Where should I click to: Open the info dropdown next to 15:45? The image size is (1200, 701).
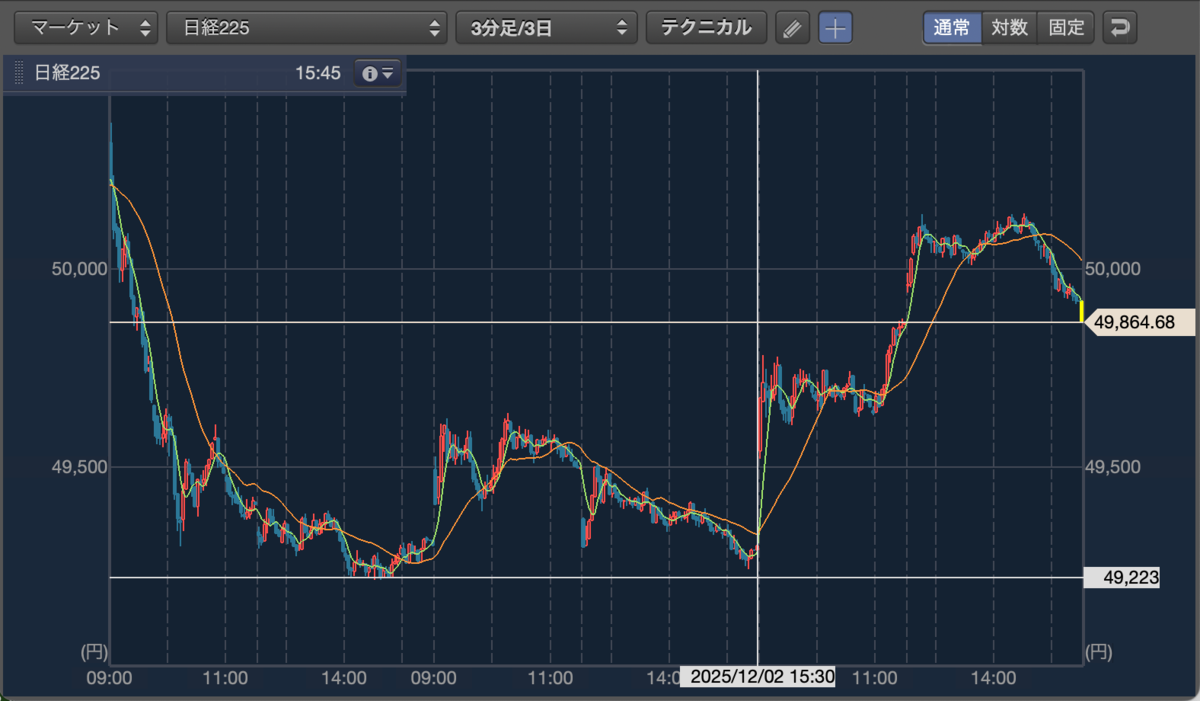click(x=378, y=73)
